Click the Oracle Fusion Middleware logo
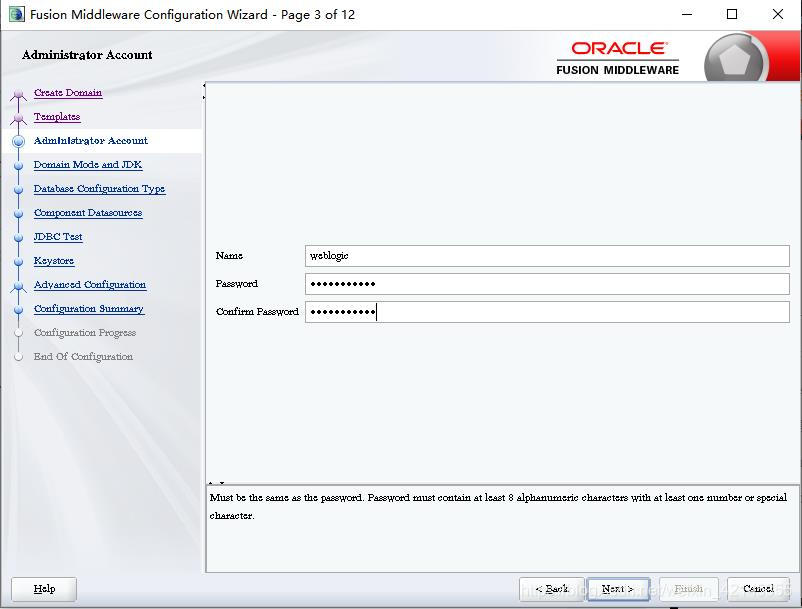Screen dimensions: 802x609 click(x=618, y=58)
